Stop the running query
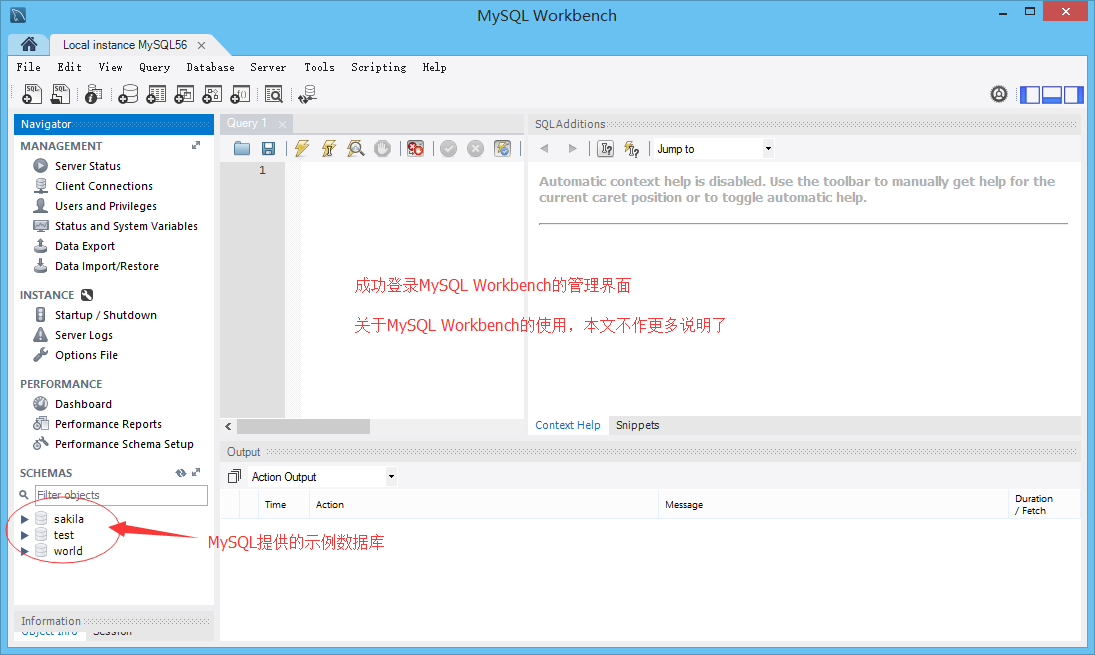 [x=382, y=148]
